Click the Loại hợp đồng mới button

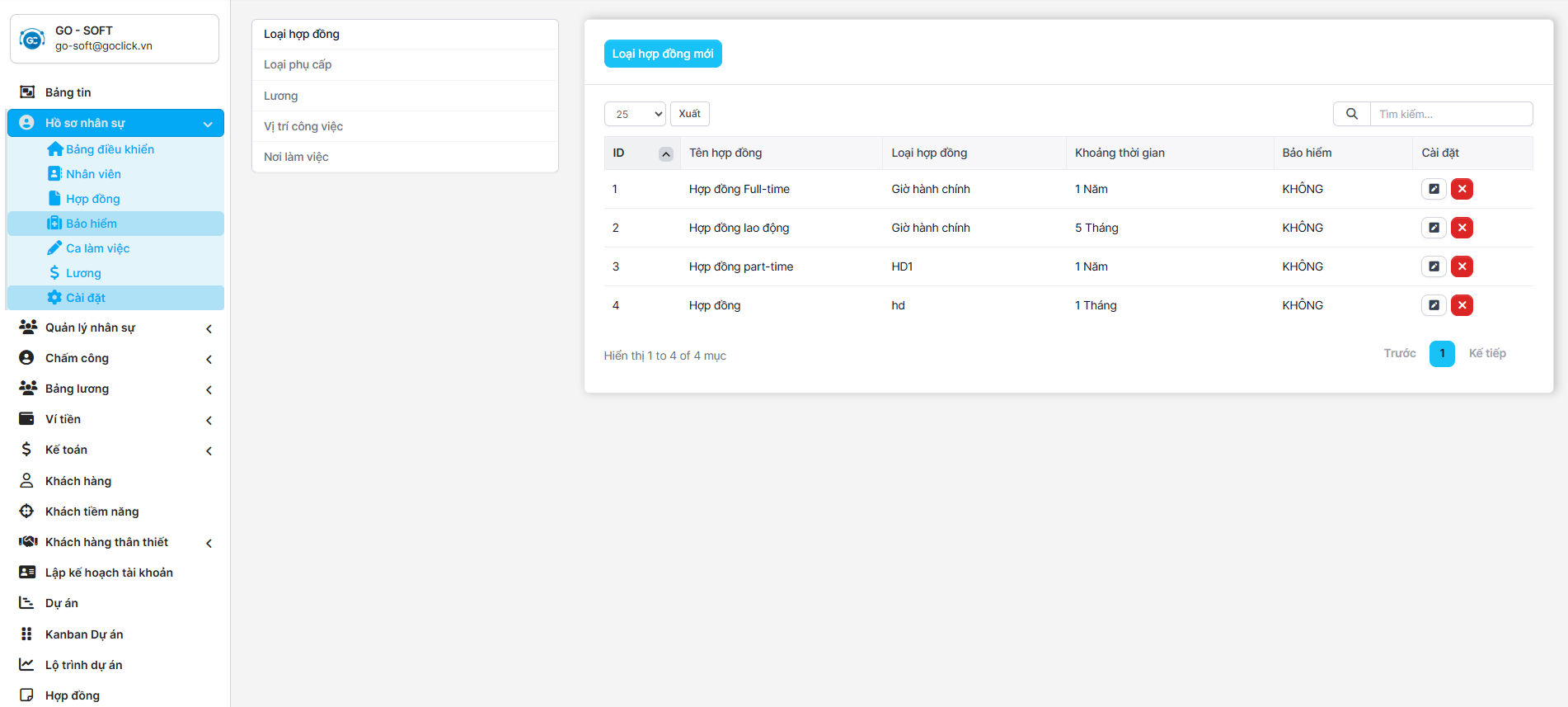coord(662,54)
